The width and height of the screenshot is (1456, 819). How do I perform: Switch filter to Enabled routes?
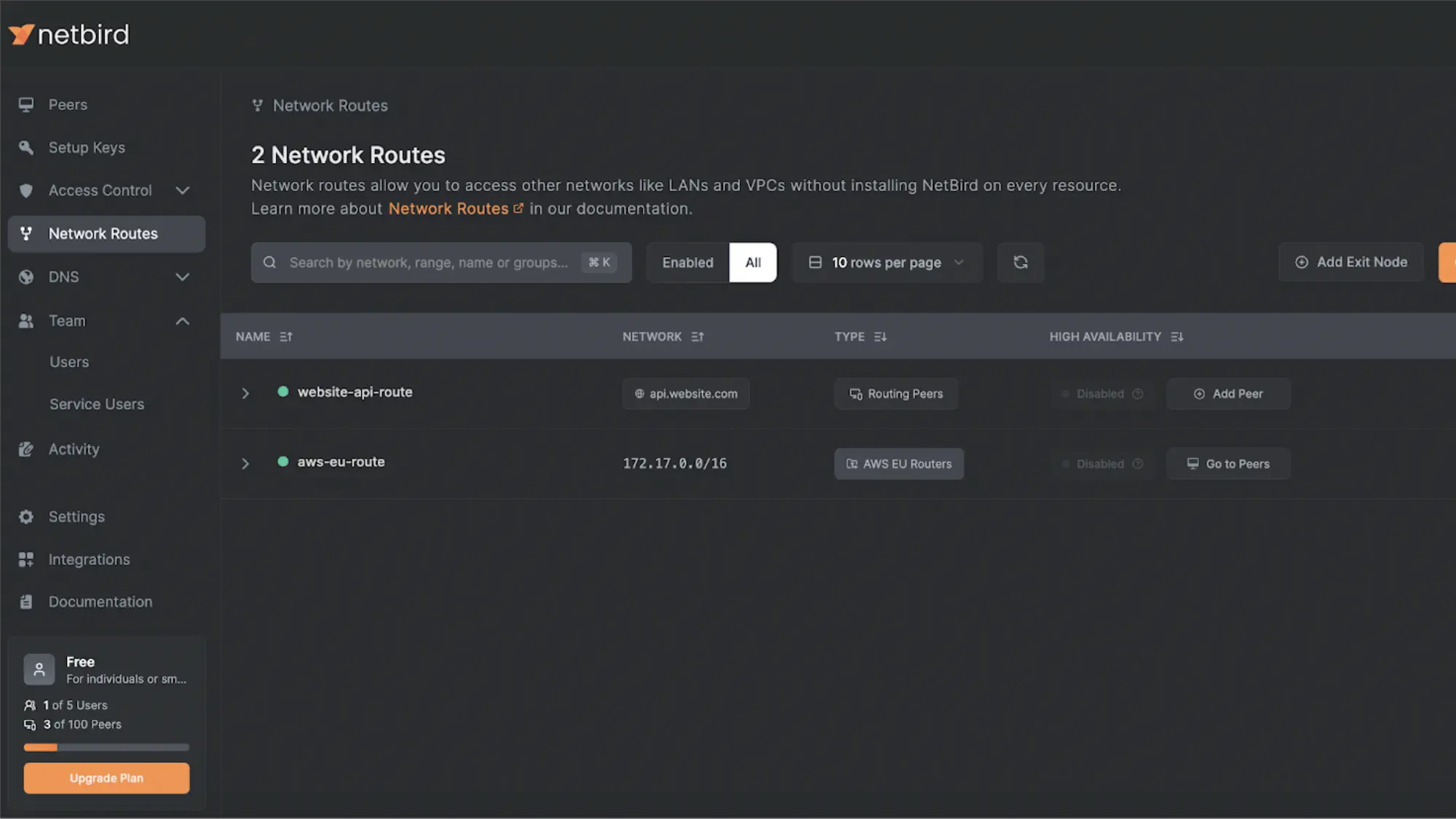pos(687,262)
